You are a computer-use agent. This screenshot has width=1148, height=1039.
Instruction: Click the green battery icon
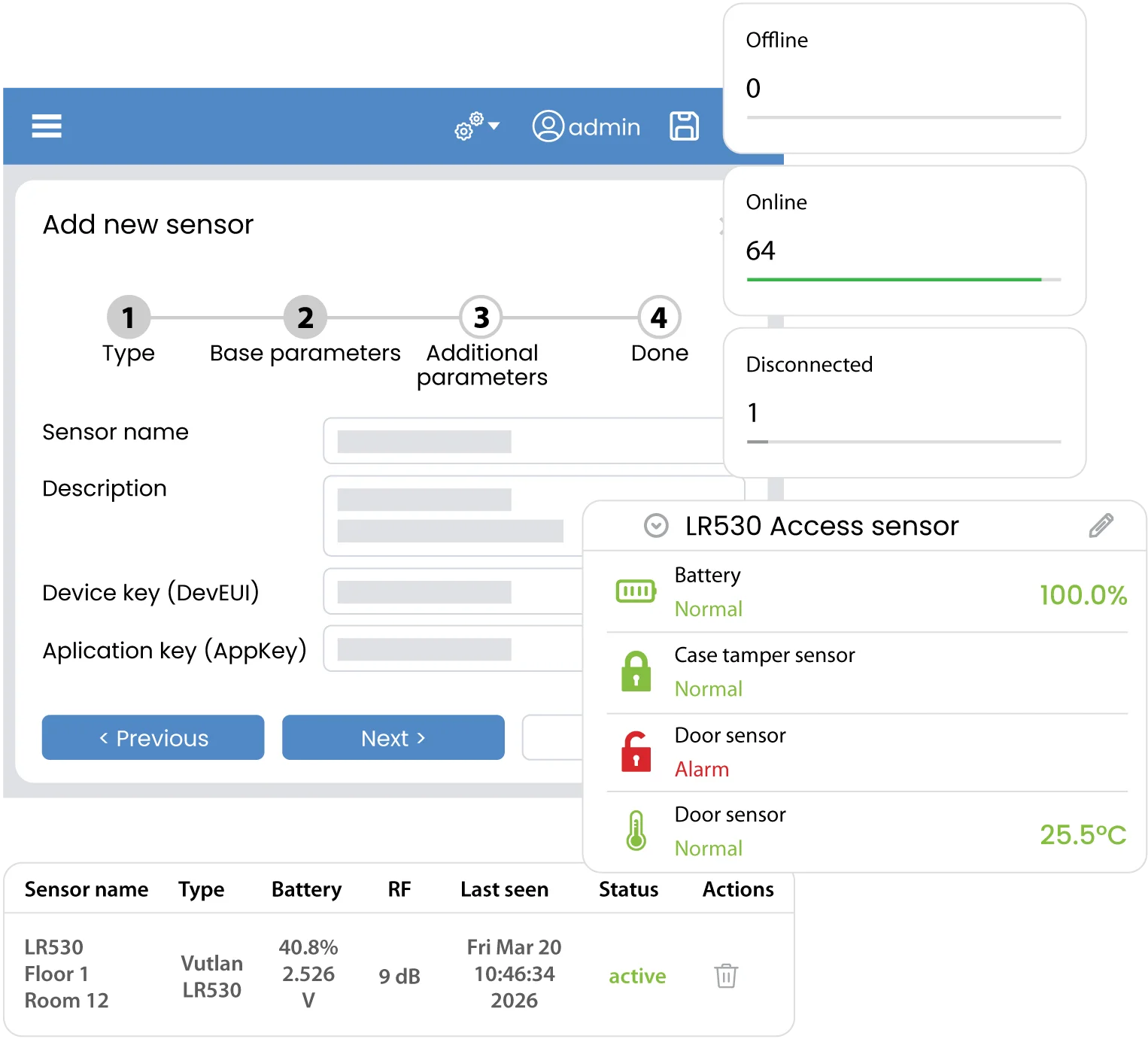pyautogui.click(x=636, y=591)
